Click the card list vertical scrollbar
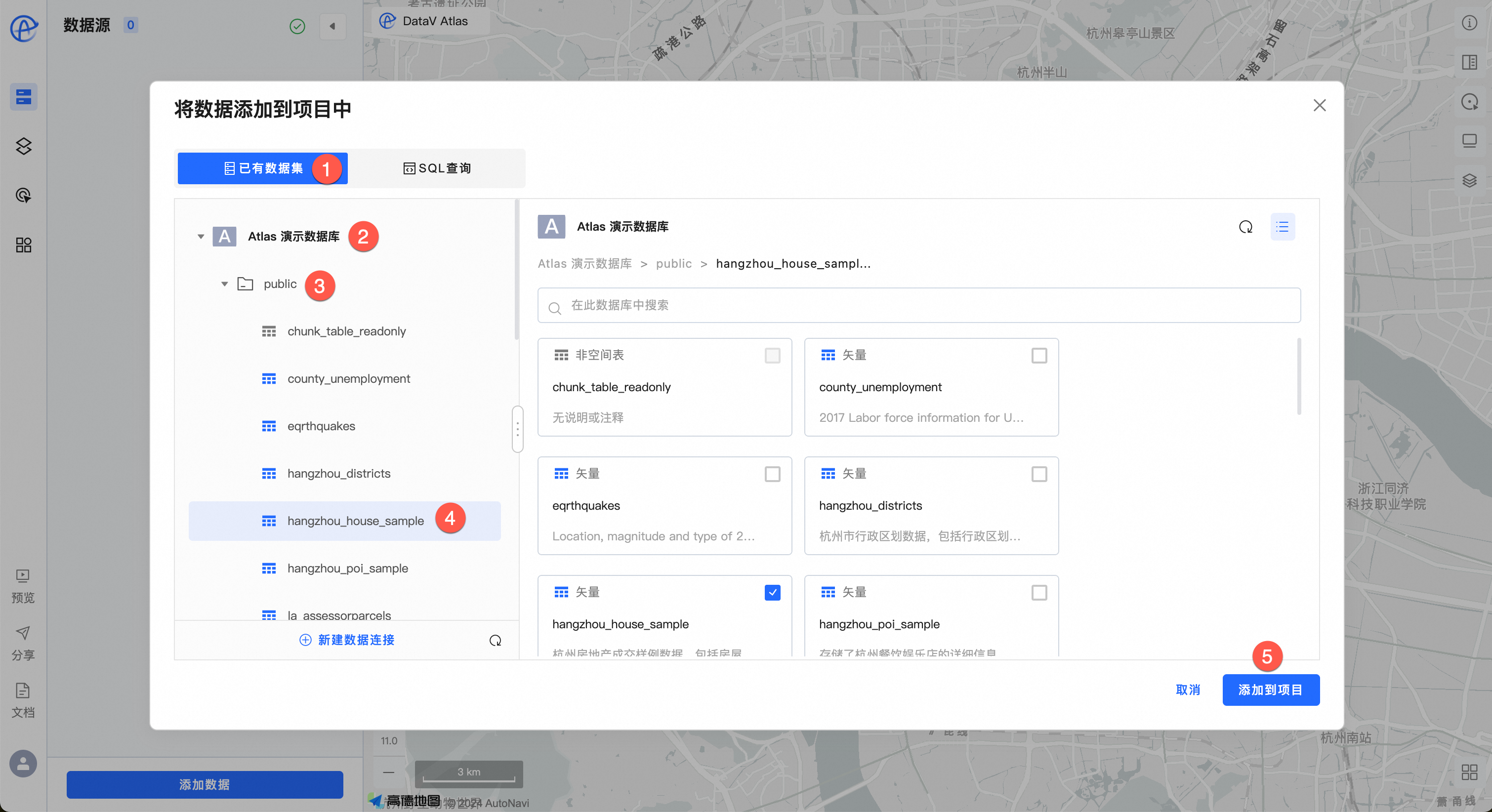This screenshot has width=1492, height=812. [x=1298, y=376]
